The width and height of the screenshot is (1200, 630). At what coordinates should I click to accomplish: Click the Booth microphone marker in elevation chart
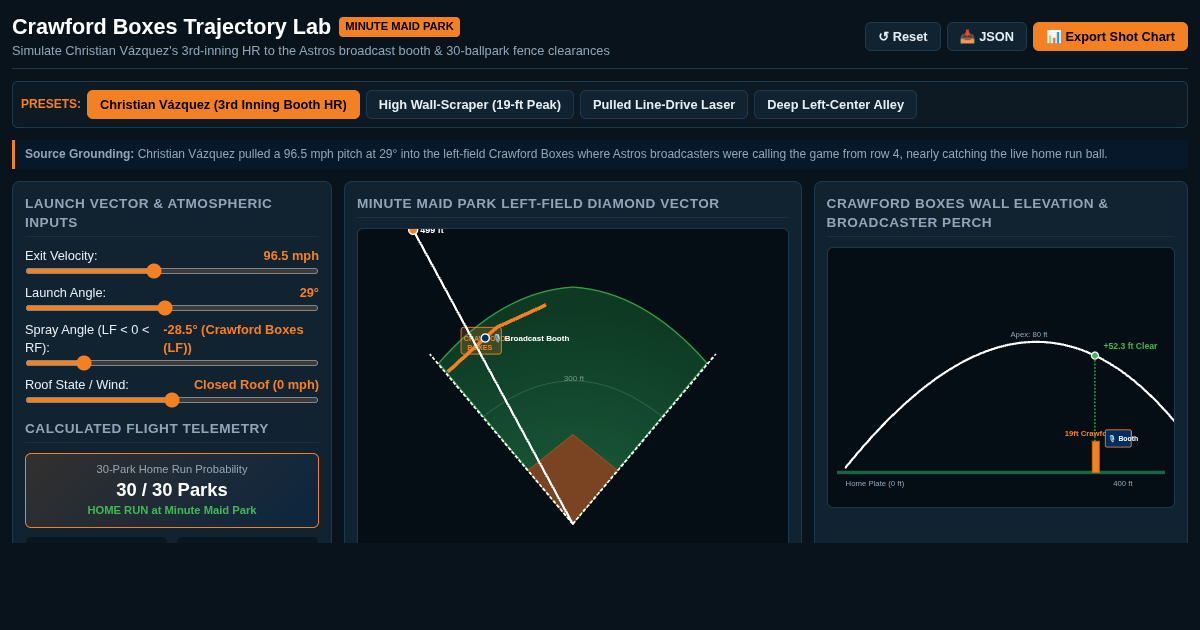pos(1119,438)
